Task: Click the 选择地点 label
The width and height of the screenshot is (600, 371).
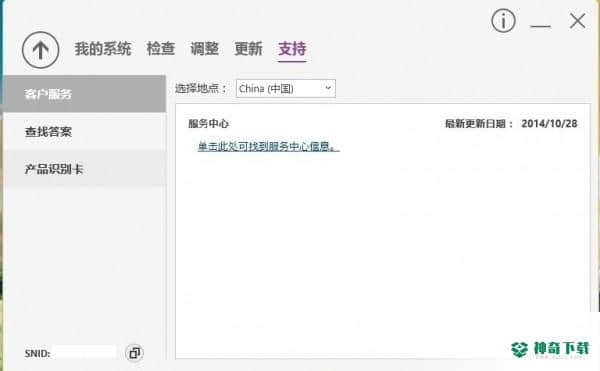Action: [201, 88]
